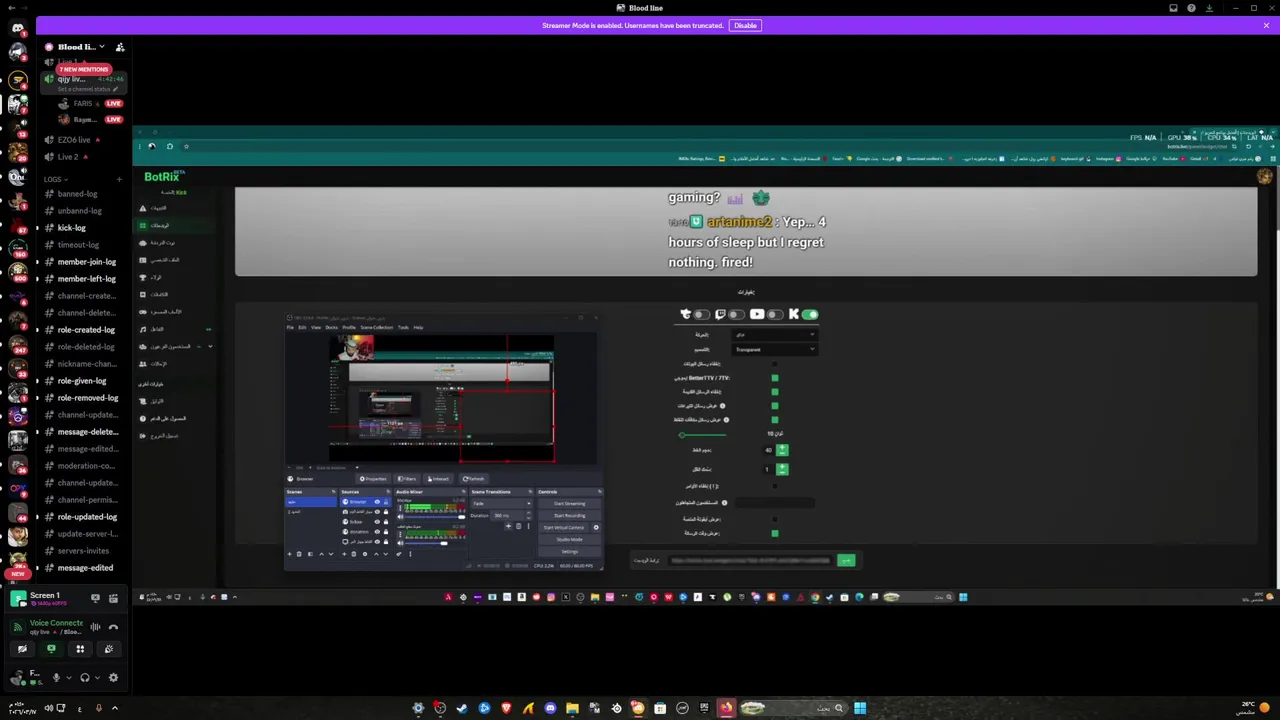Disconnect from voice with the hang-up icon
The width and height of the screenshot is (1280, 720).
pos(113,627)
